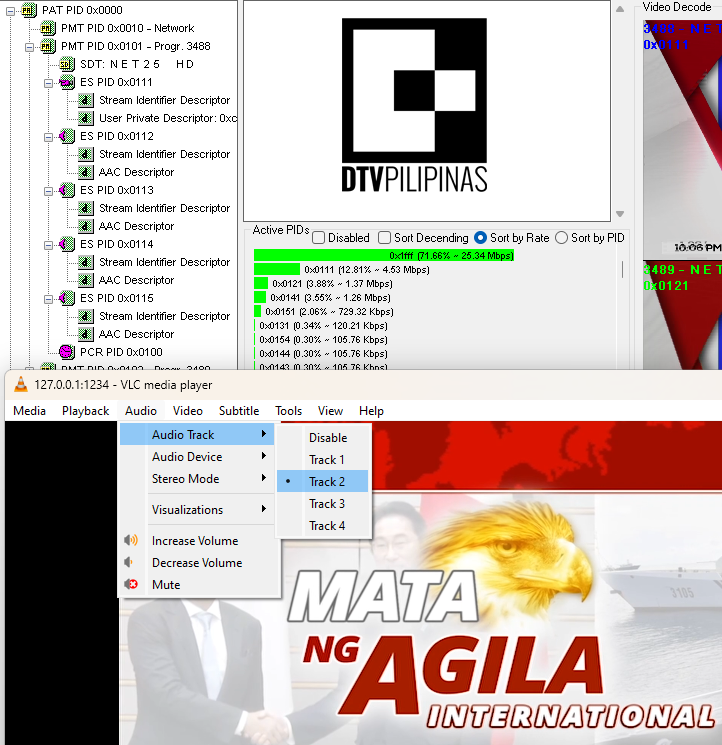The image size is (722, 745).
Task: Click Stream Identifier Descriptor icon under PID 0x0114
Action: point(86,262)
